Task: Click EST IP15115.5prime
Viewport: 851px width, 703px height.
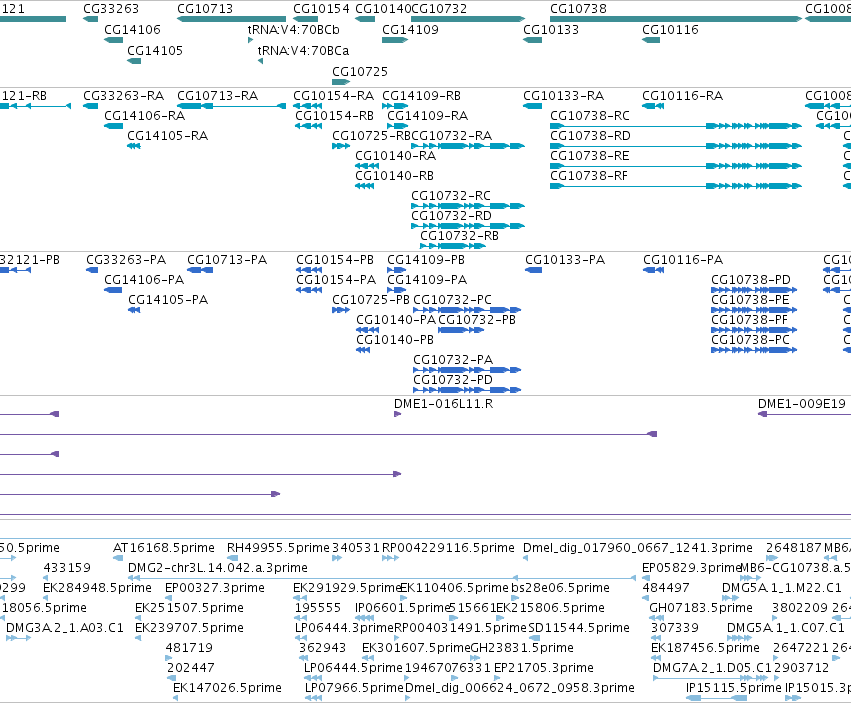Action: (x=733, y=688)
